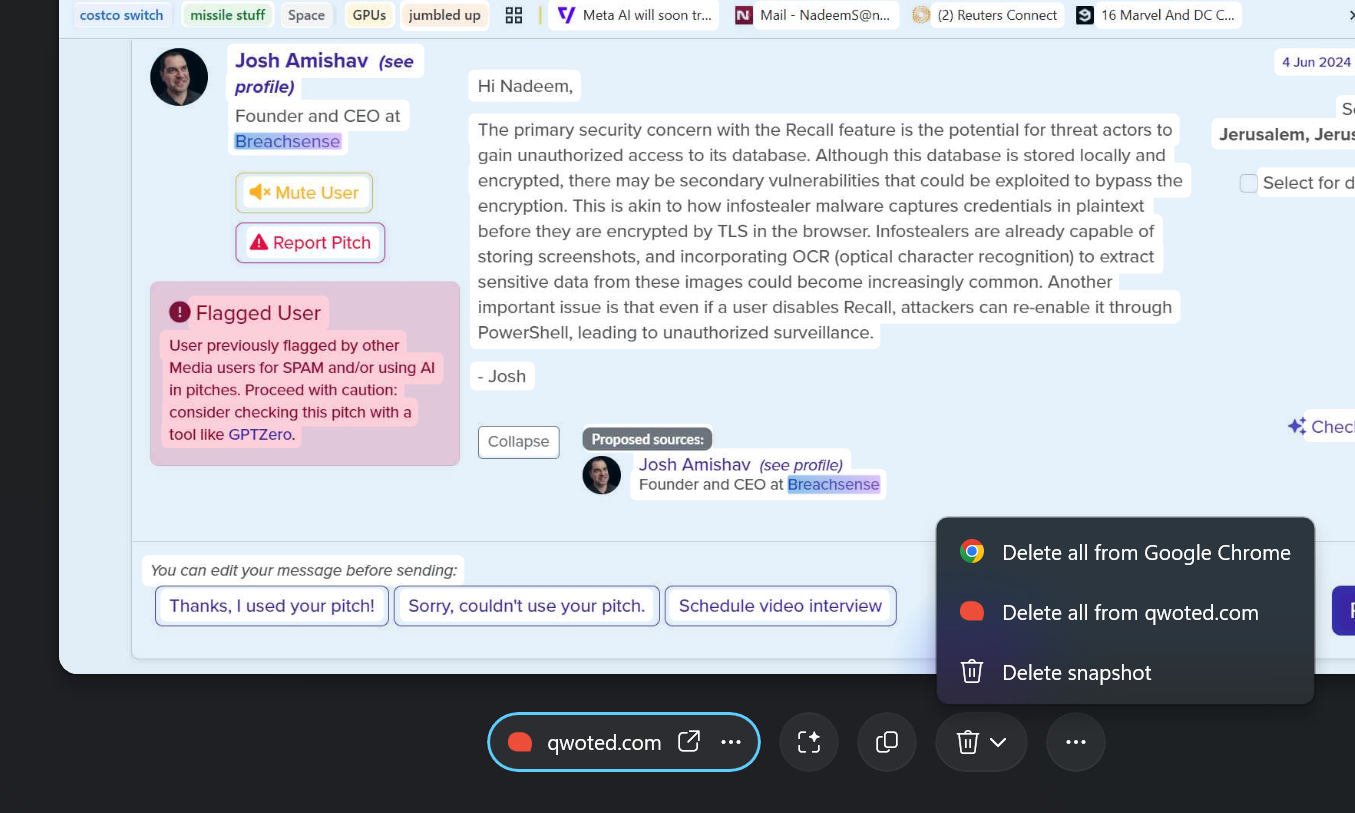
Task: Mute User Josh Amishav
Action: pos(304,192)
